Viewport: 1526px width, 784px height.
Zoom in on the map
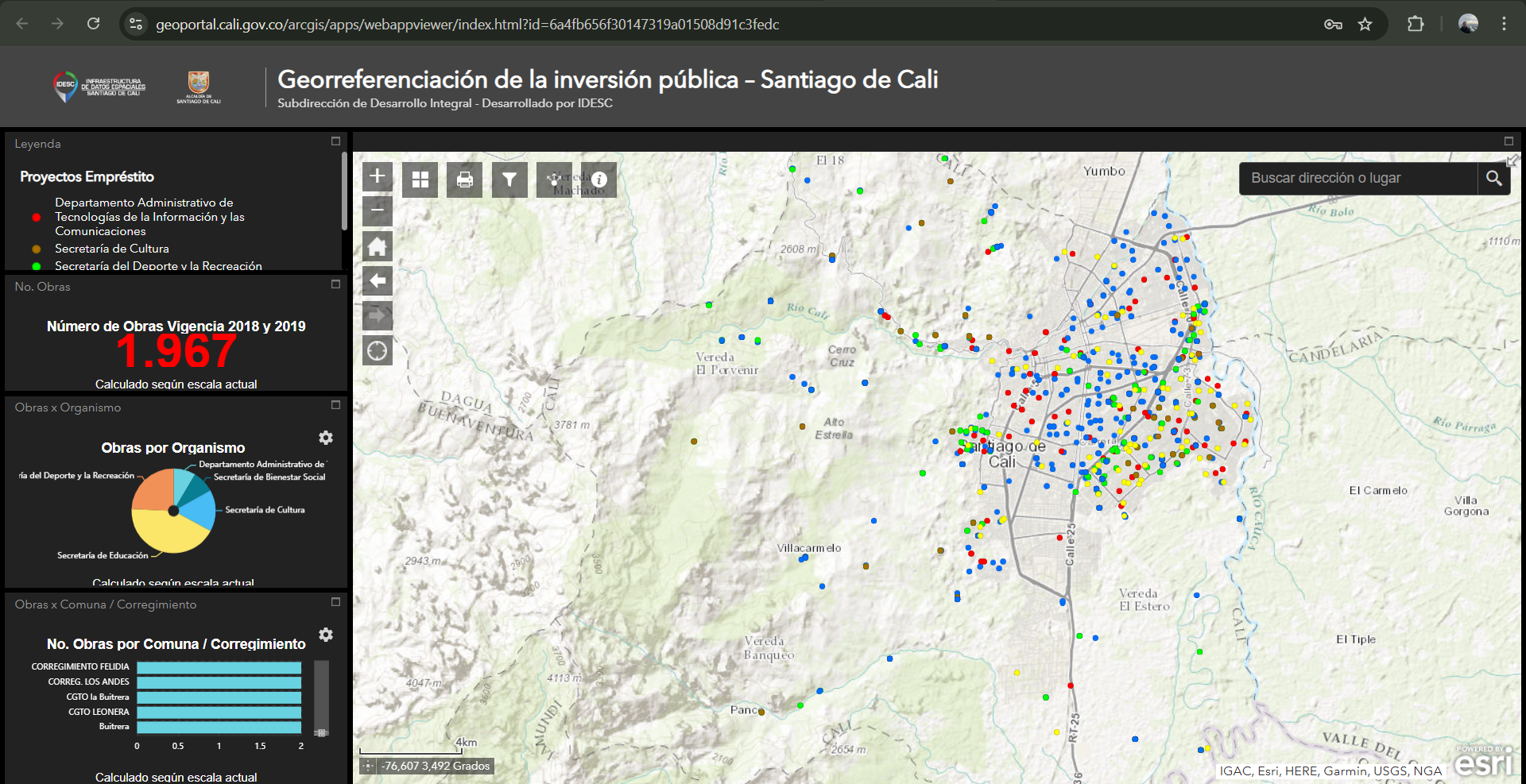coord(378,176)
